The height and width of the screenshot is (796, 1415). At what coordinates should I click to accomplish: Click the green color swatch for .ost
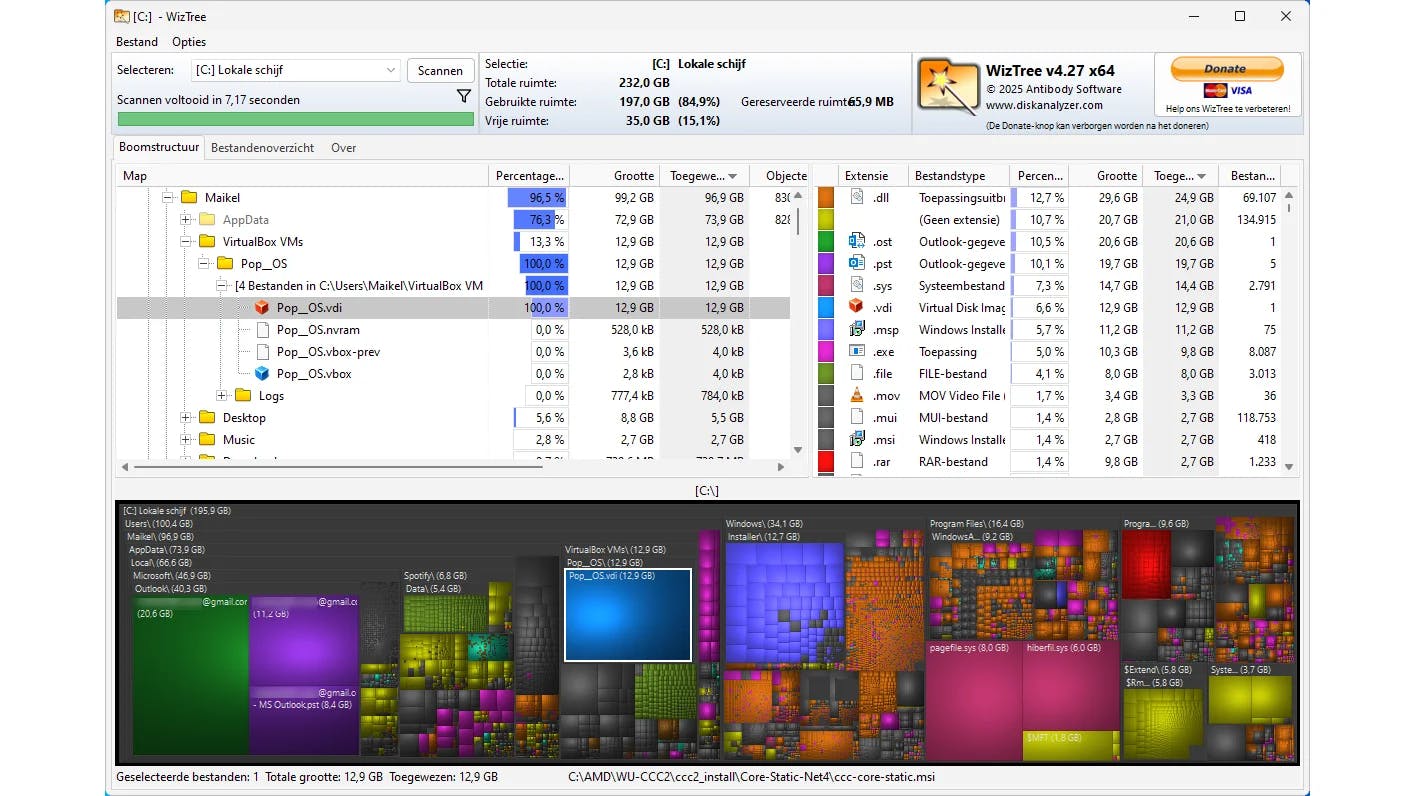point(826,242)
